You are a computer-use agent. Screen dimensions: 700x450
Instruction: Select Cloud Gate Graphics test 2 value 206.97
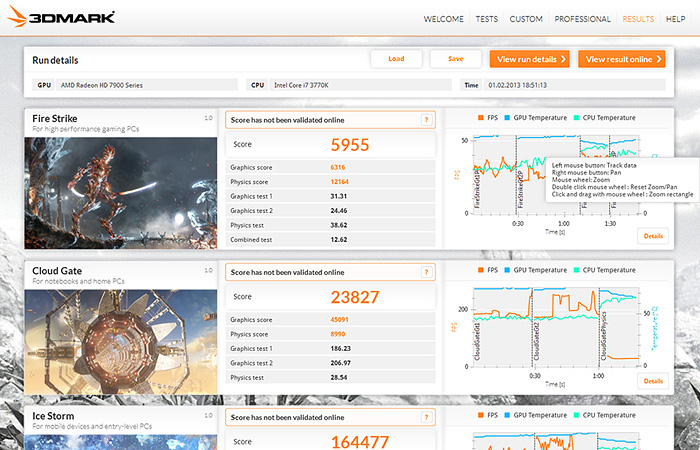click(340, 363)
